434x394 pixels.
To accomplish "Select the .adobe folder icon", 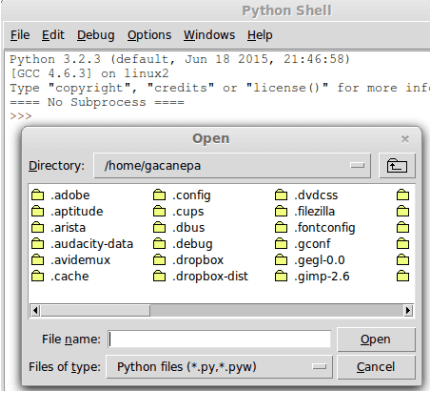I will coord(37,195).
